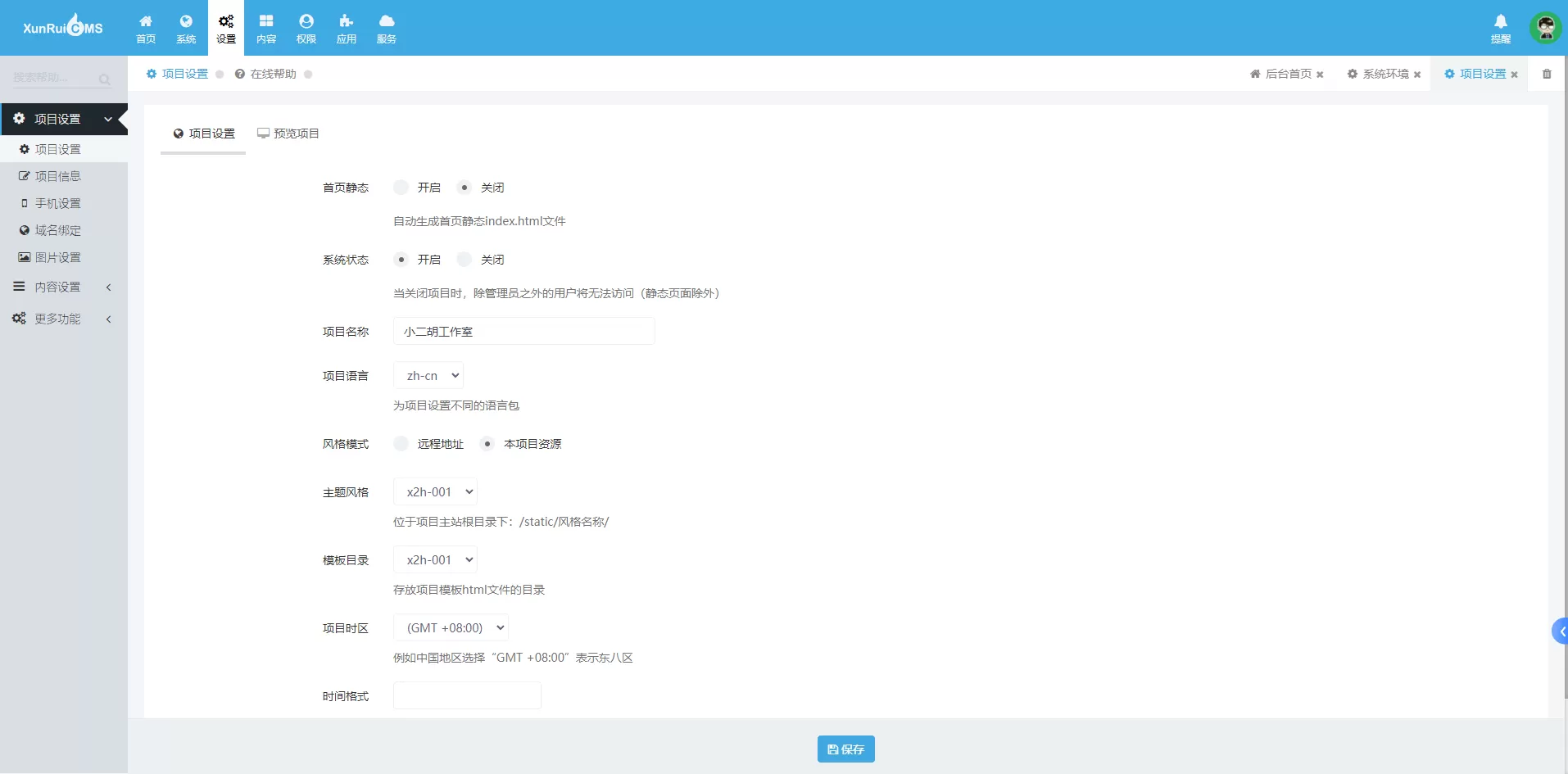Click the 保存 save button
This screenshot has width=1568, height=774.
845,749
